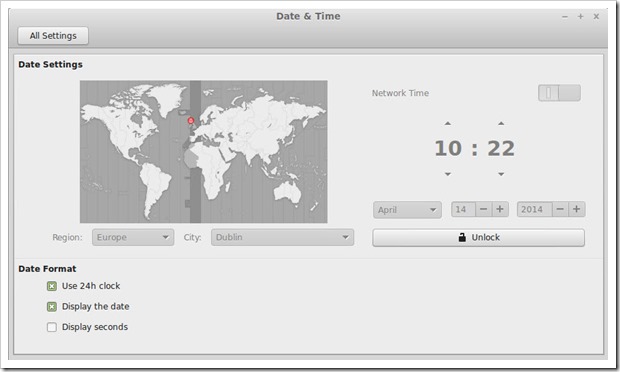Increase the year 2014 with plus

(577, 209)
